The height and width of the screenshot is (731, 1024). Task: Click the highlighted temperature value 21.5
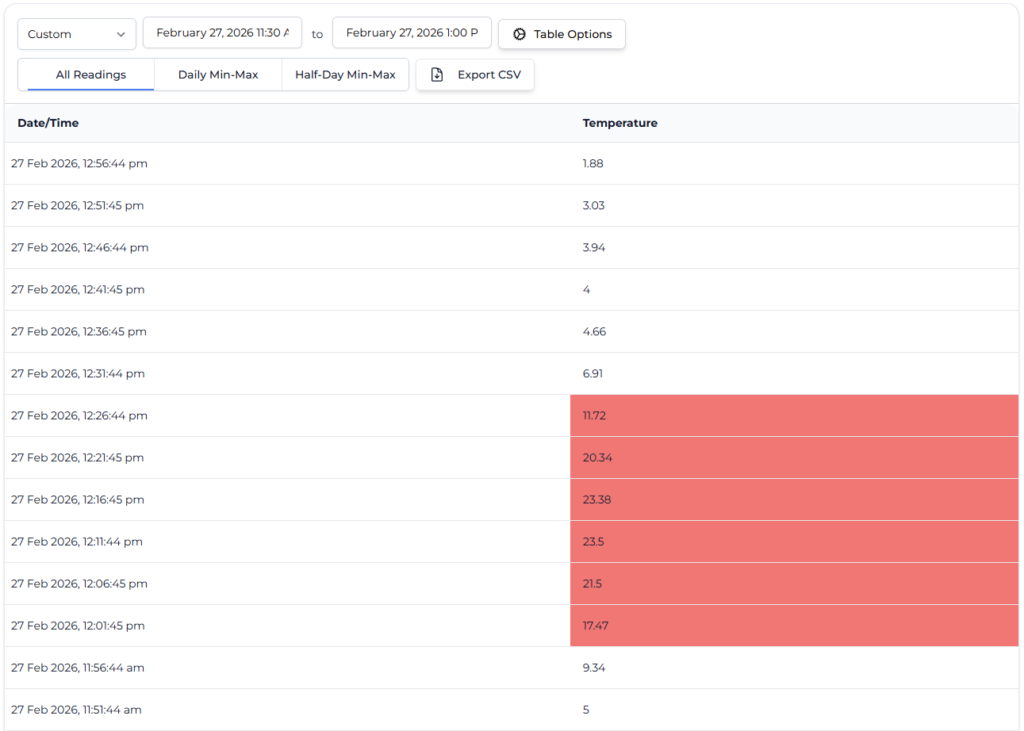tap(592, 583)
